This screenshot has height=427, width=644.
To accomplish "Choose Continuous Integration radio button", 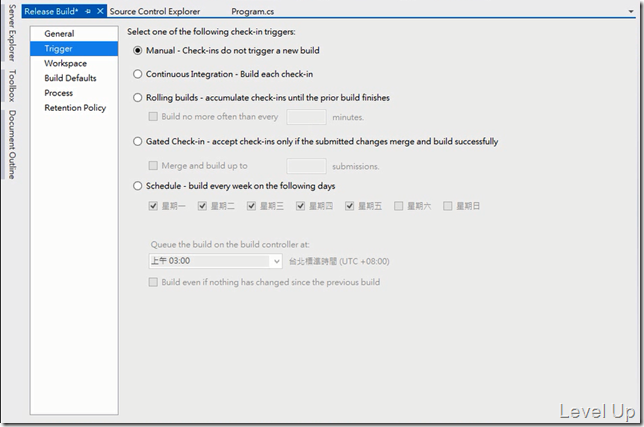I will point(138,74).
